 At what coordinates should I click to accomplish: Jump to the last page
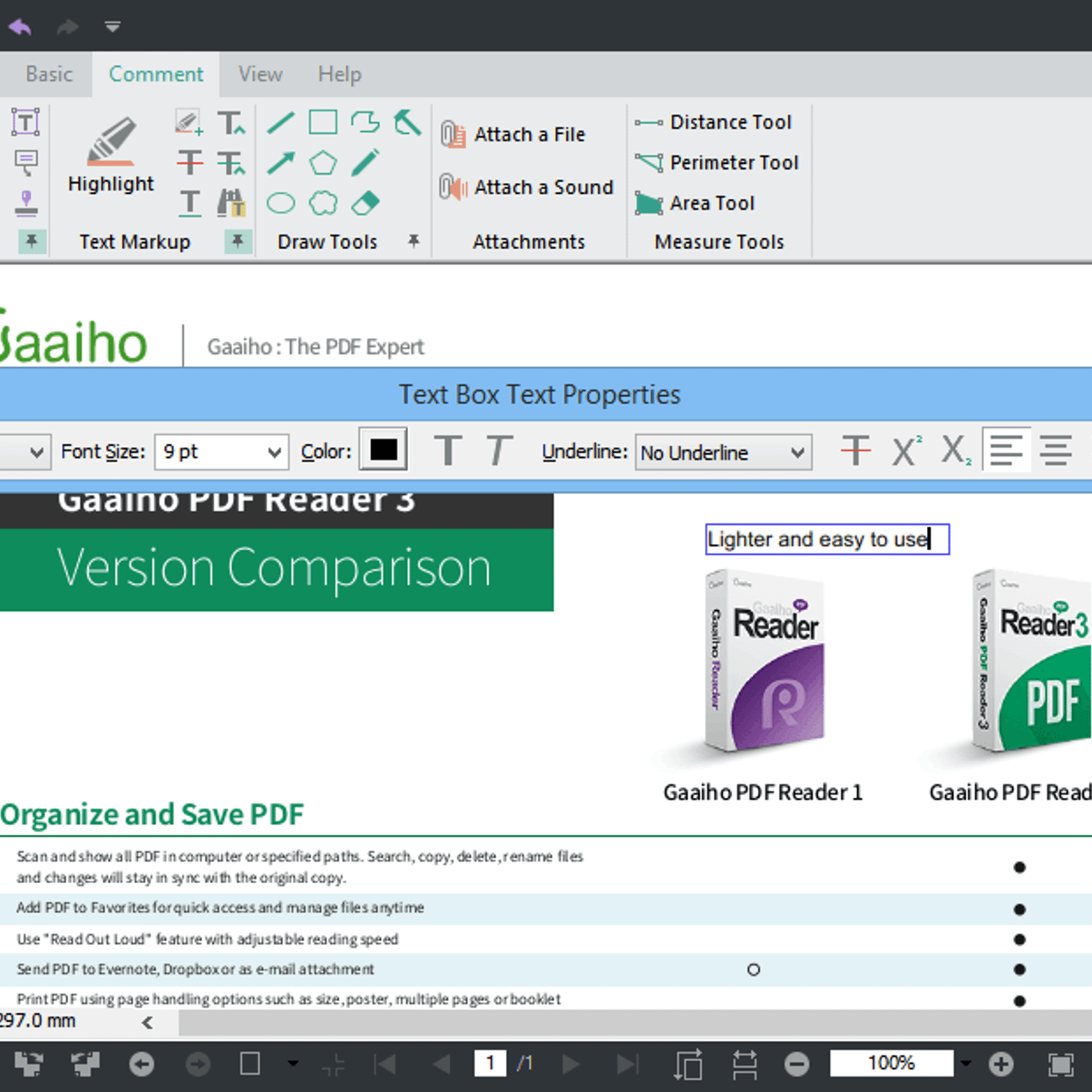coord(627,1064)
